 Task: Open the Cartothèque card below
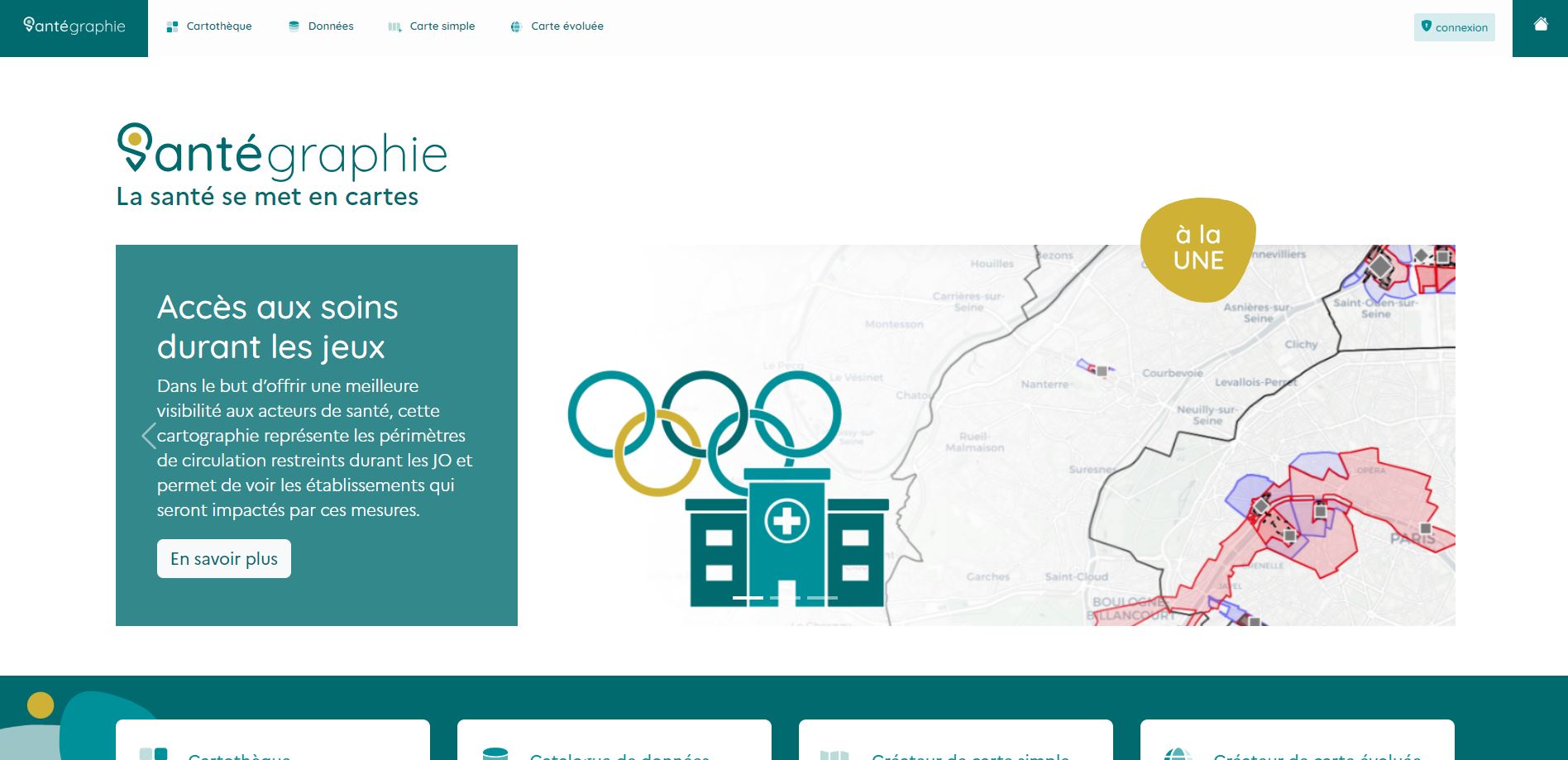273,740
